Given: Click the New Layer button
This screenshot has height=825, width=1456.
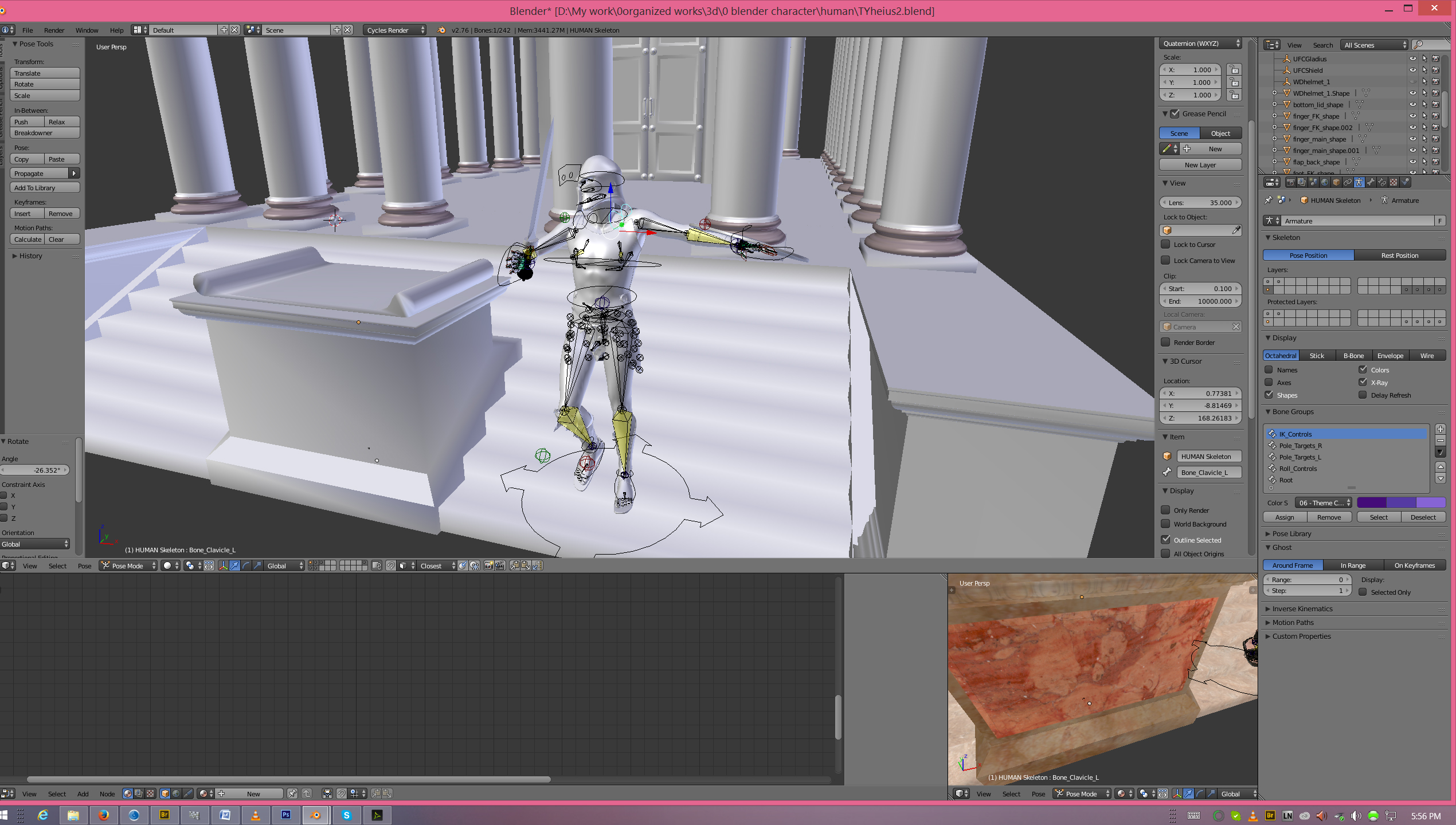Looking at the screenshot, I should coord(1200,164).
